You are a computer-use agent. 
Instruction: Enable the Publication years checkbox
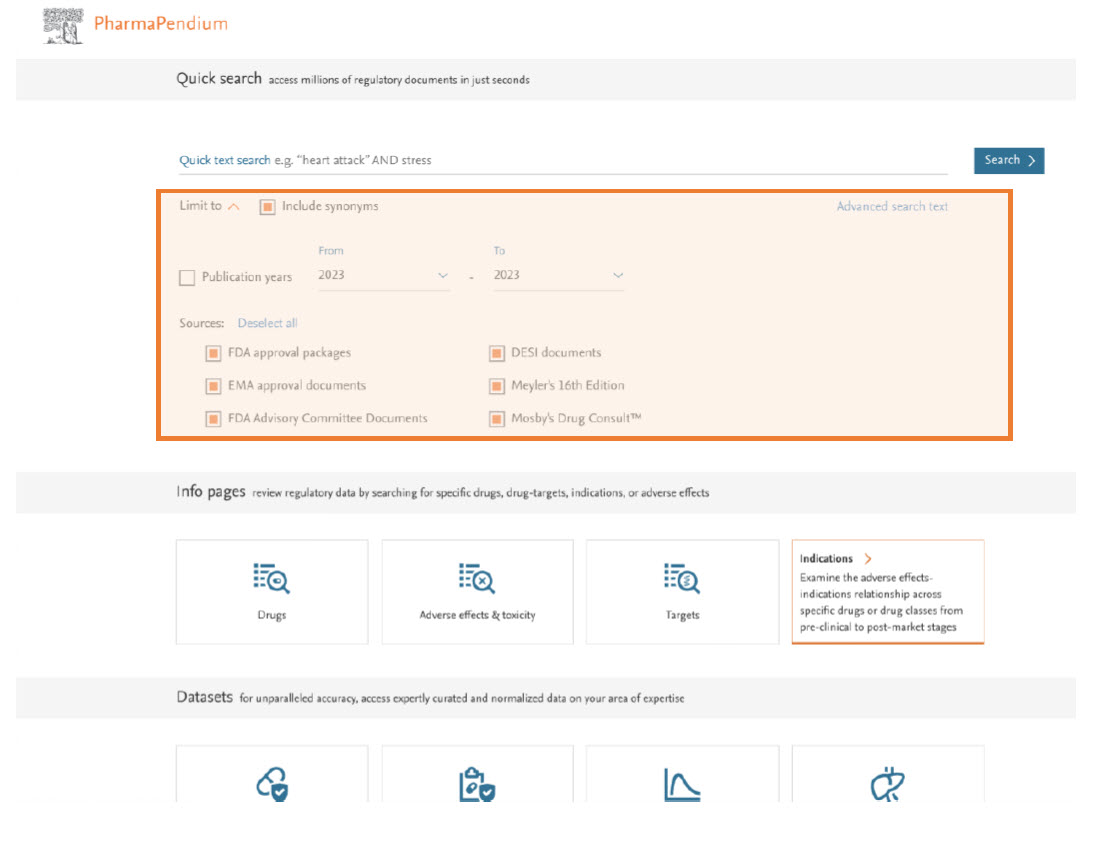coord(187,278)
